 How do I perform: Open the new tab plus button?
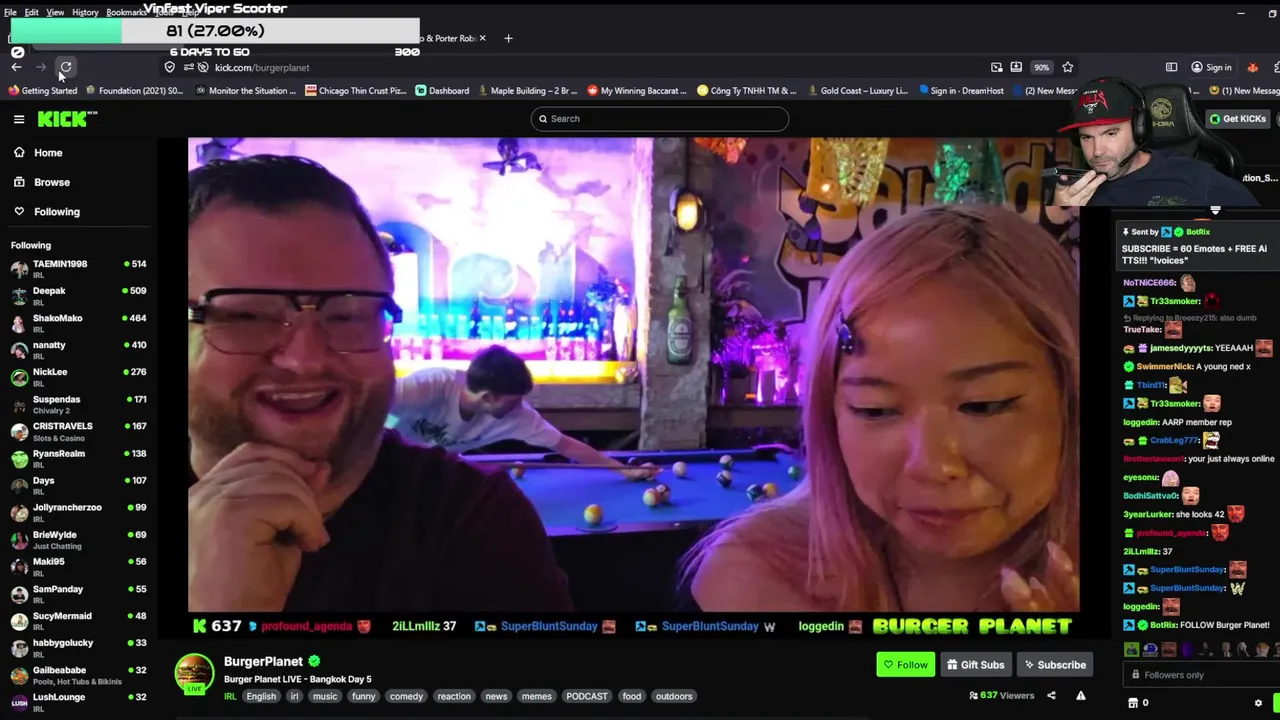coord(508,38)
